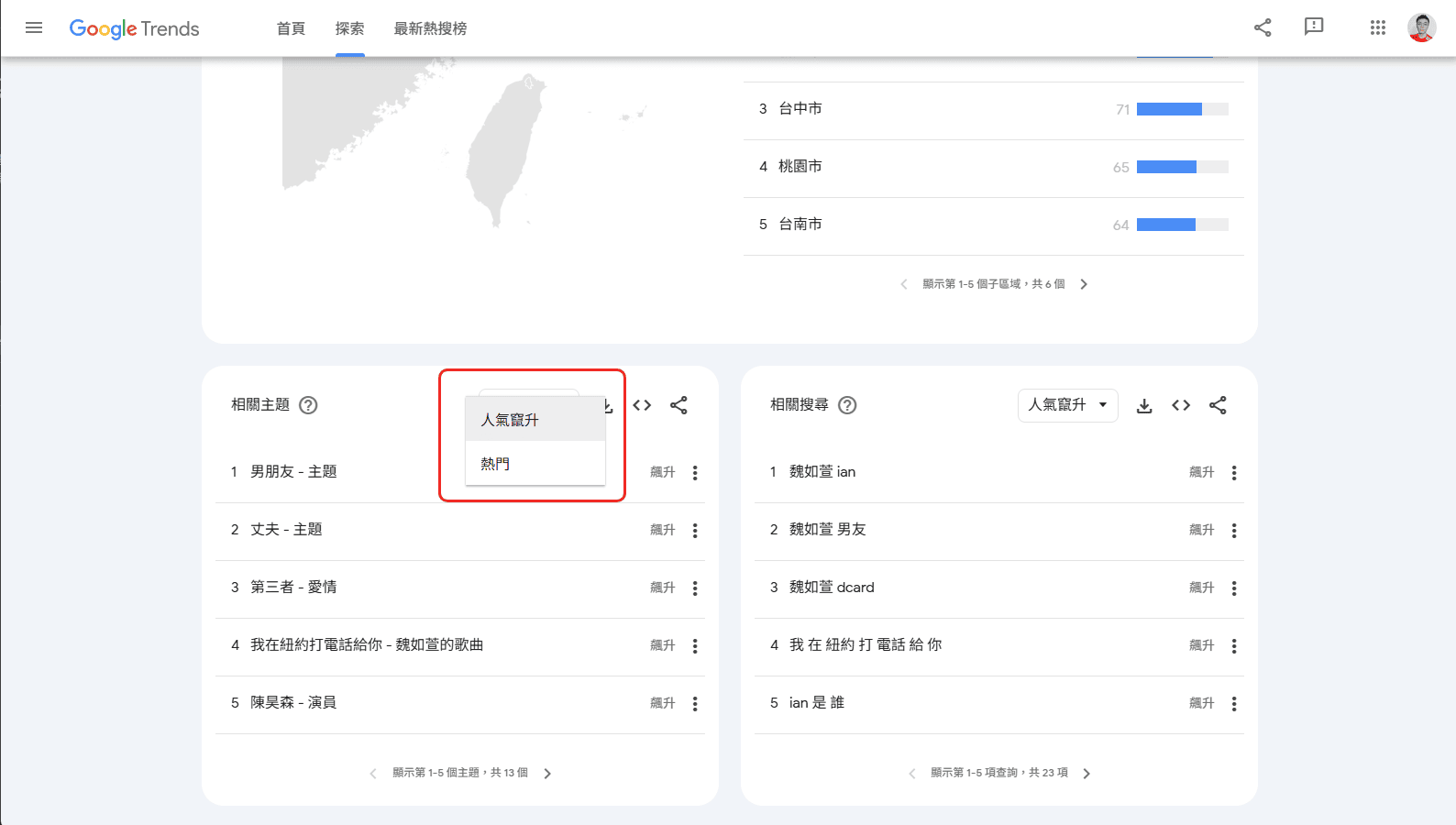The width and height of the screenshot is (1456, 825).
Task: Open query 我 在 紐約 打 電話 給 你
Action: click(866, 645)
